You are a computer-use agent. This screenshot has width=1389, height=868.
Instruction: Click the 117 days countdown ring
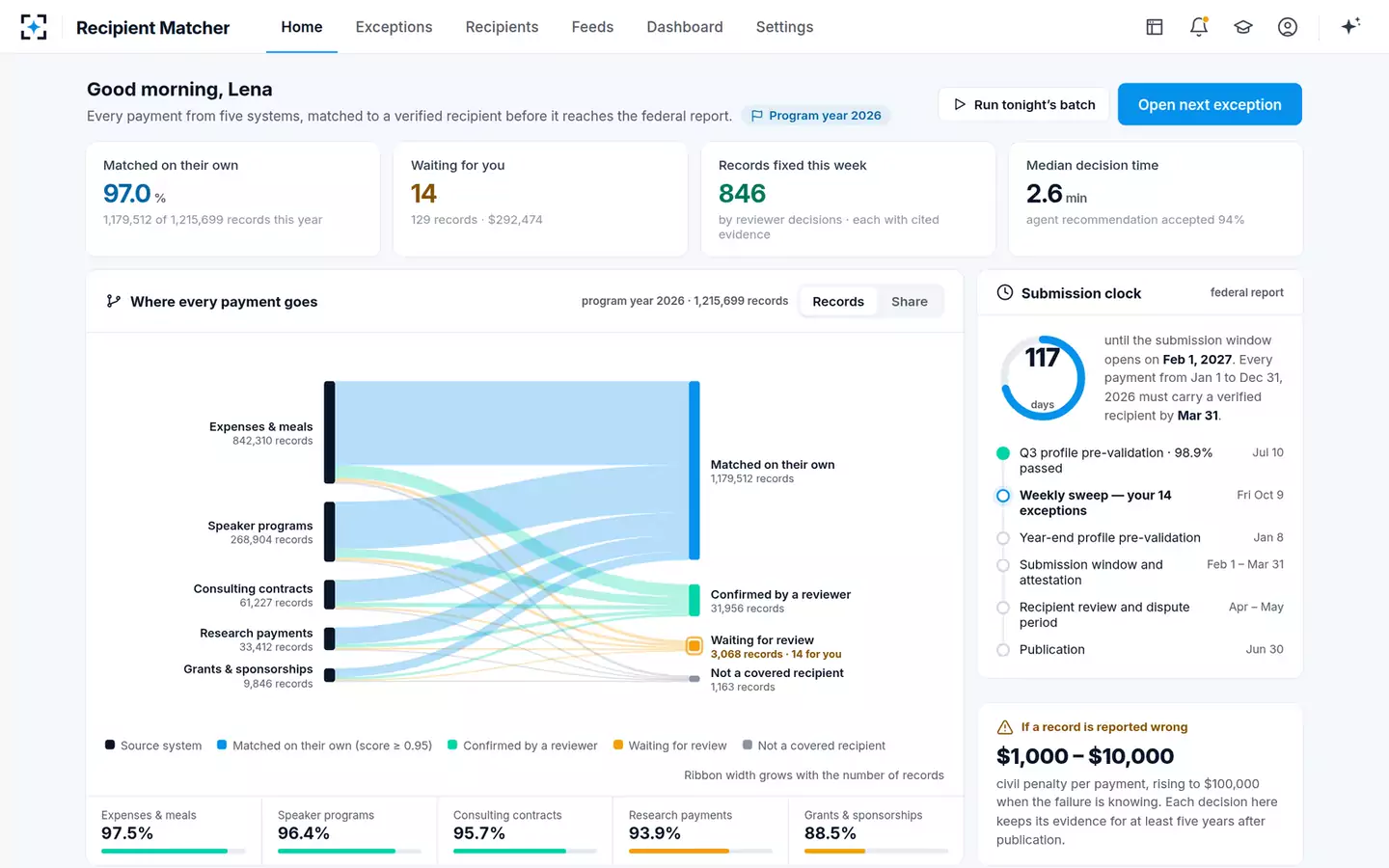(x=1043, y=378)
